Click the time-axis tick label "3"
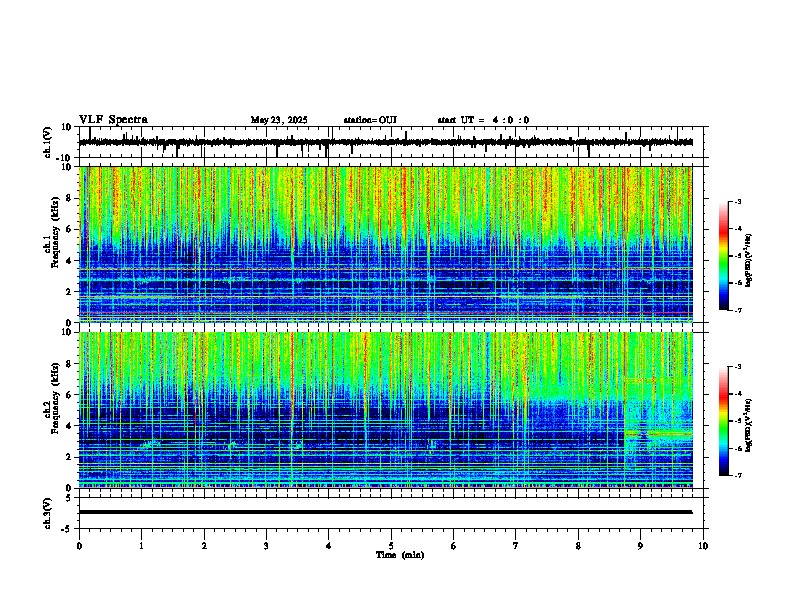This screenshot has height=612, width=792. point(266,546)
